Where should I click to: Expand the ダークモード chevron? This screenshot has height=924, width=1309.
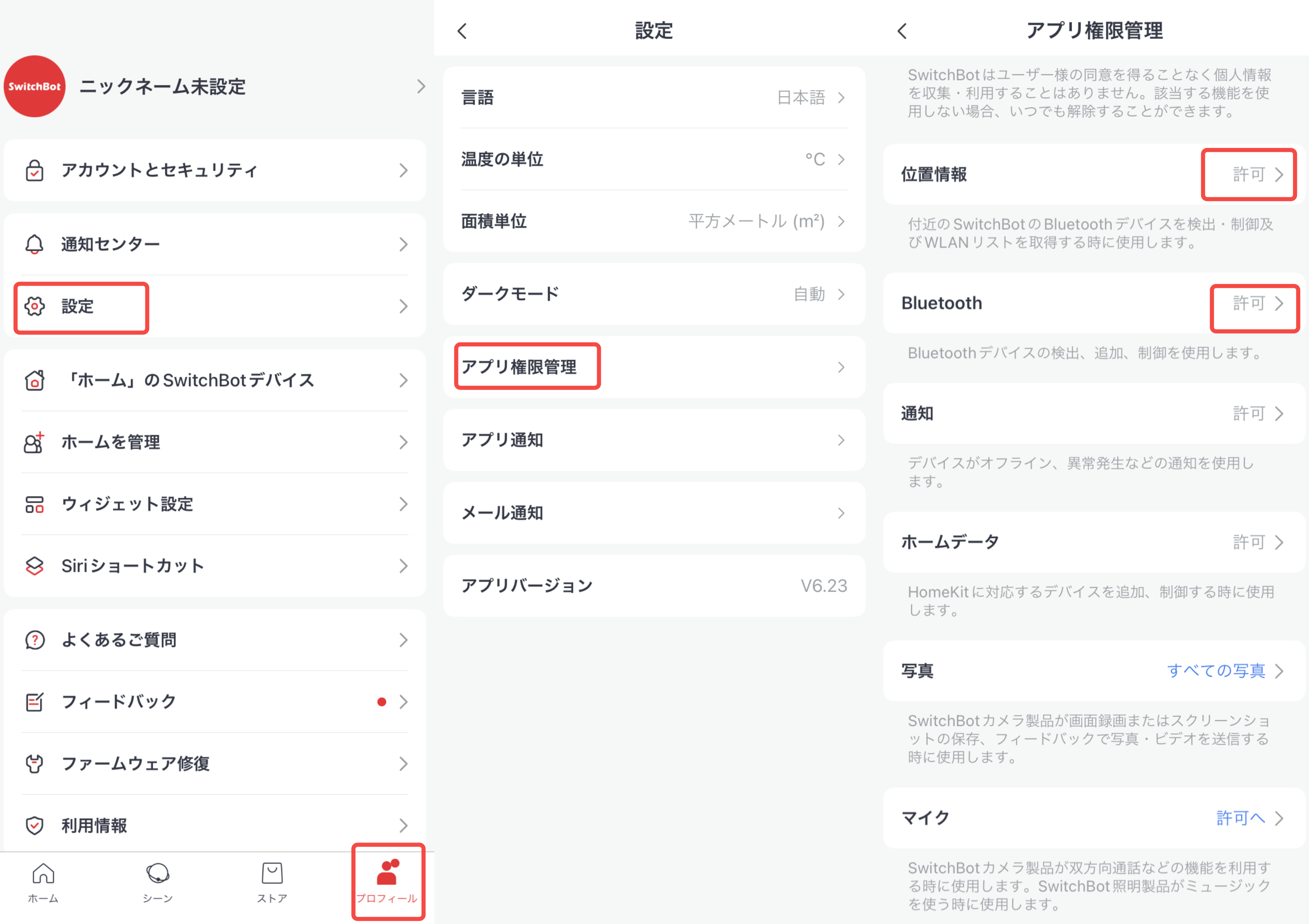[841, 294]
